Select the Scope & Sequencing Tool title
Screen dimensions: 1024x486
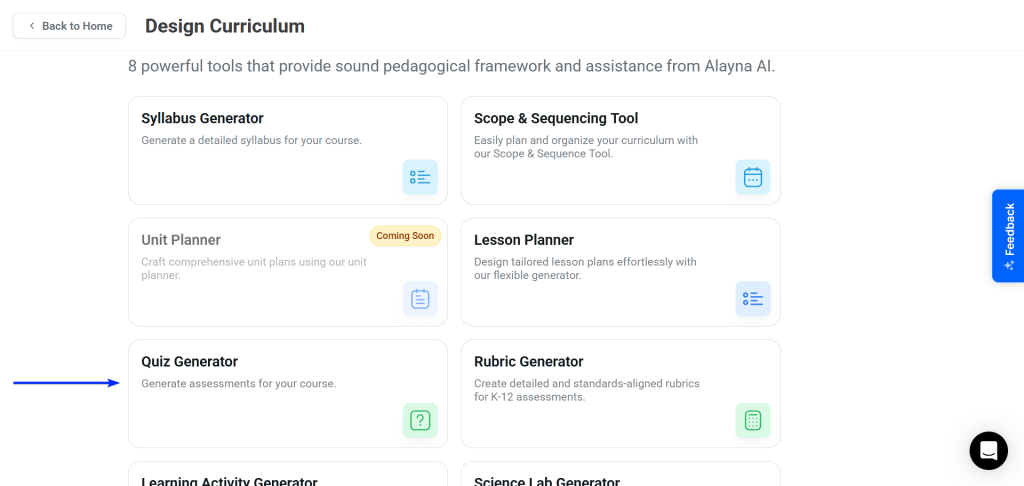(x=556, y=118)
